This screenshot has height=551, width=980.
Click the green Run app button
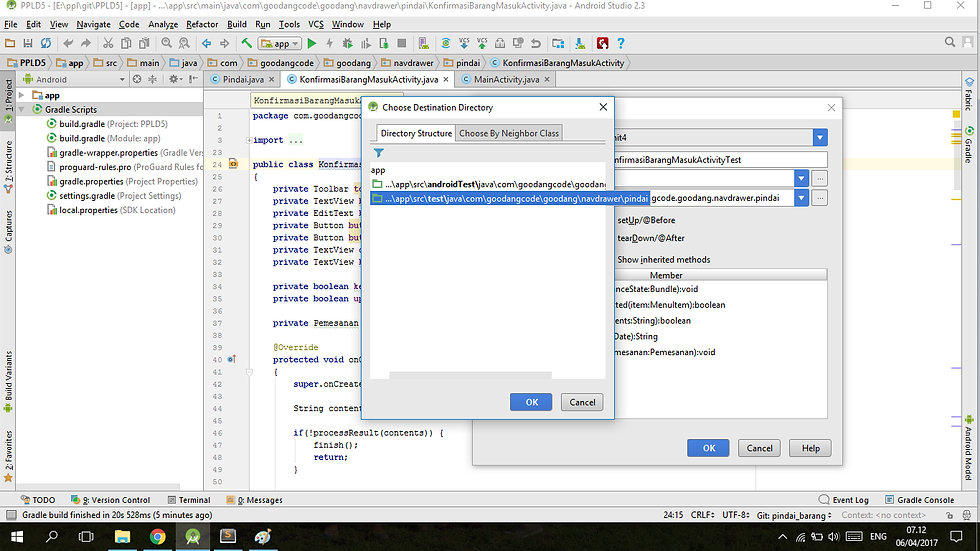click(x=312, y=43)
